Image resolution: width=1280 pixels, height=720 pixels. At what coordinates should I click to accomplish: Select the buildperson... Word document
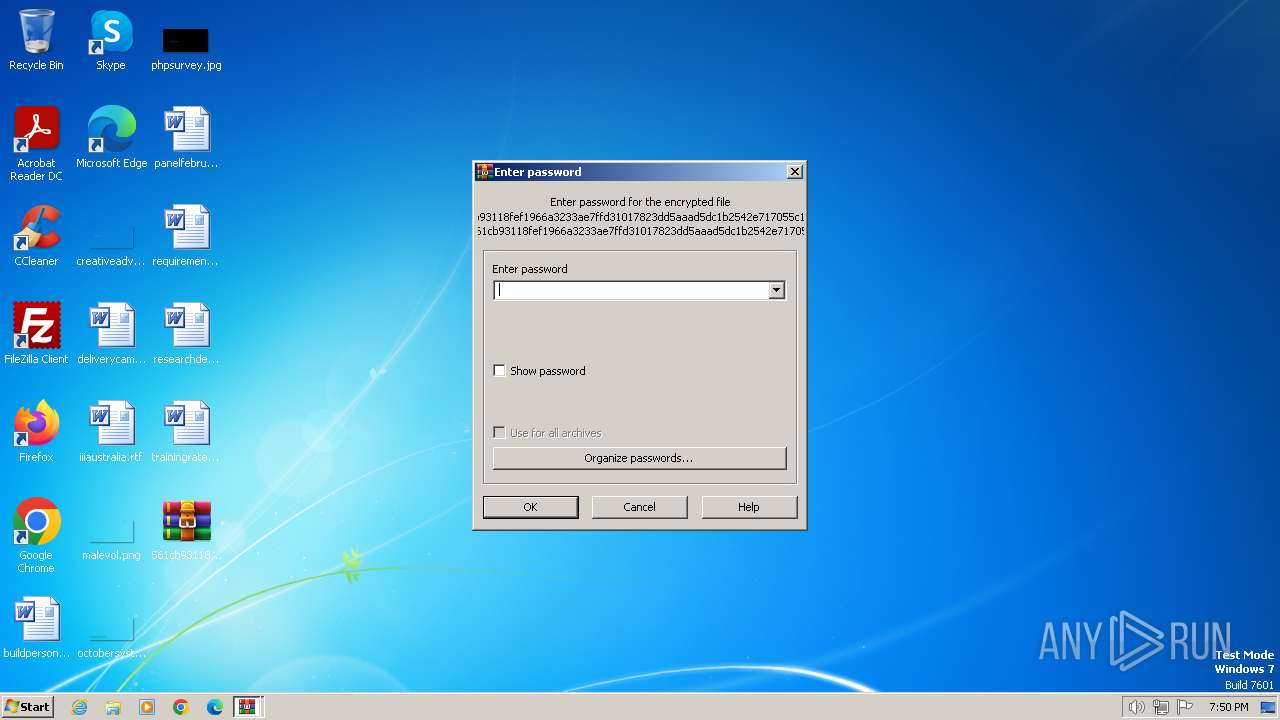click(x=36, y=628)
